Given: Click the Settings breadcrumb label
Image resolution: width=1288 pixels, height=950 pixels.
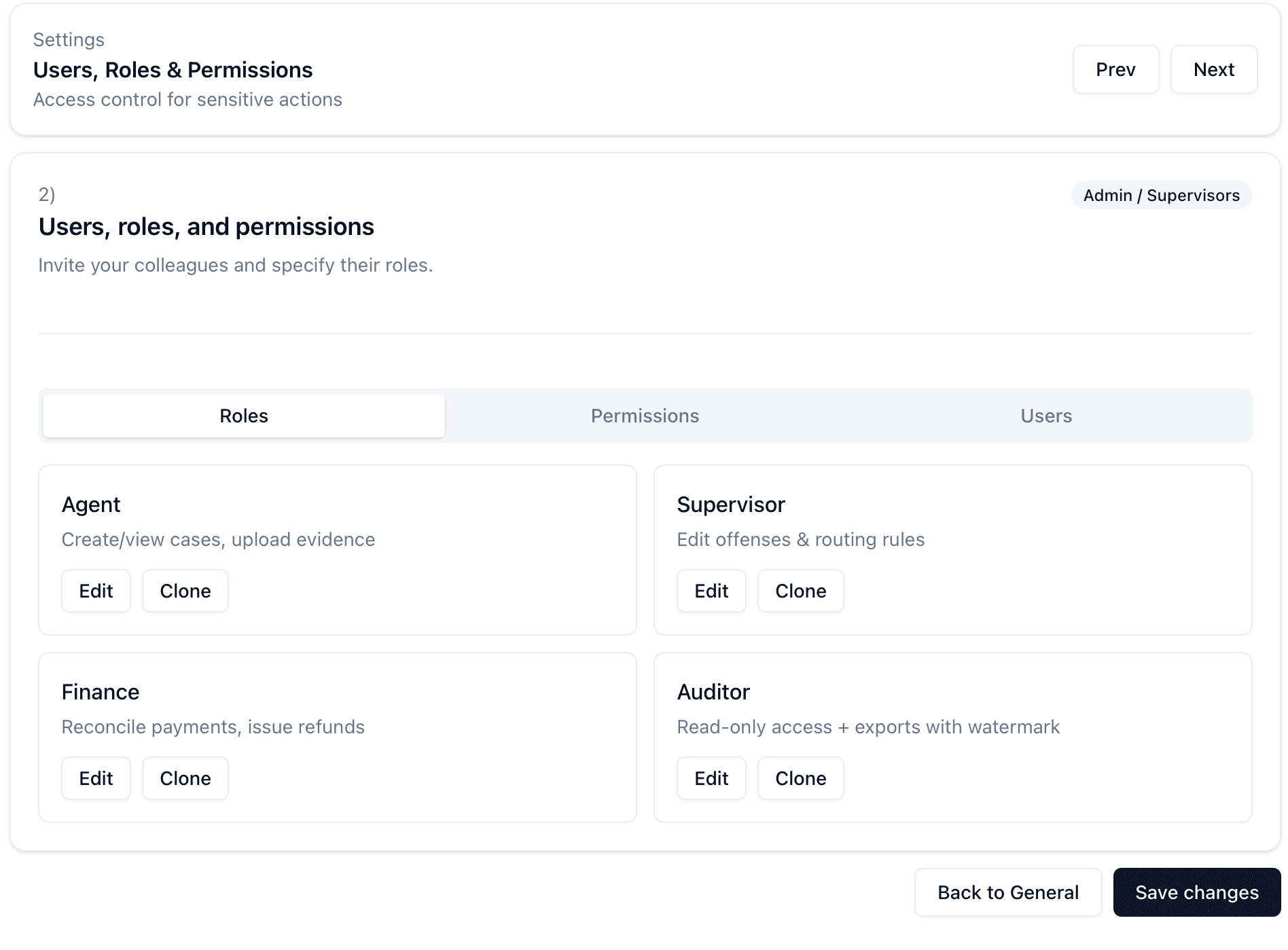Looking at the screenshot, I should tap(69, 39).
